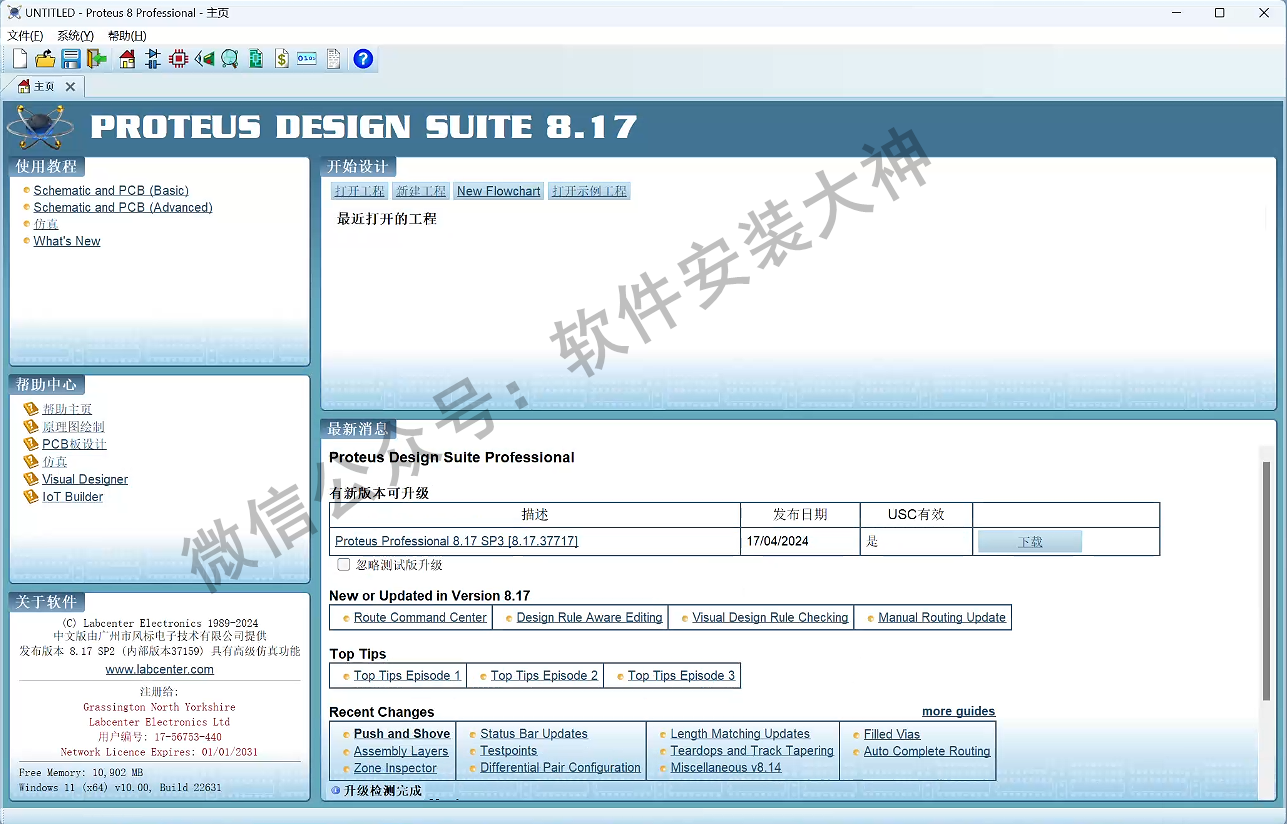Open Manual Routing Update link
Viewport: 1287px width, 824px height.
(x=942, y=617)
